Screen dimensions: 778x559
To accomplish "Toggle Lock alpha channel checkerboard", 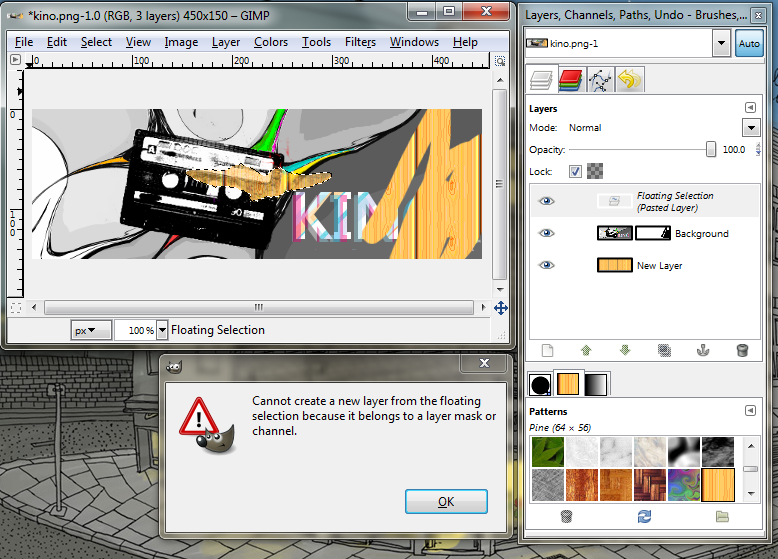I will point(595,171).
